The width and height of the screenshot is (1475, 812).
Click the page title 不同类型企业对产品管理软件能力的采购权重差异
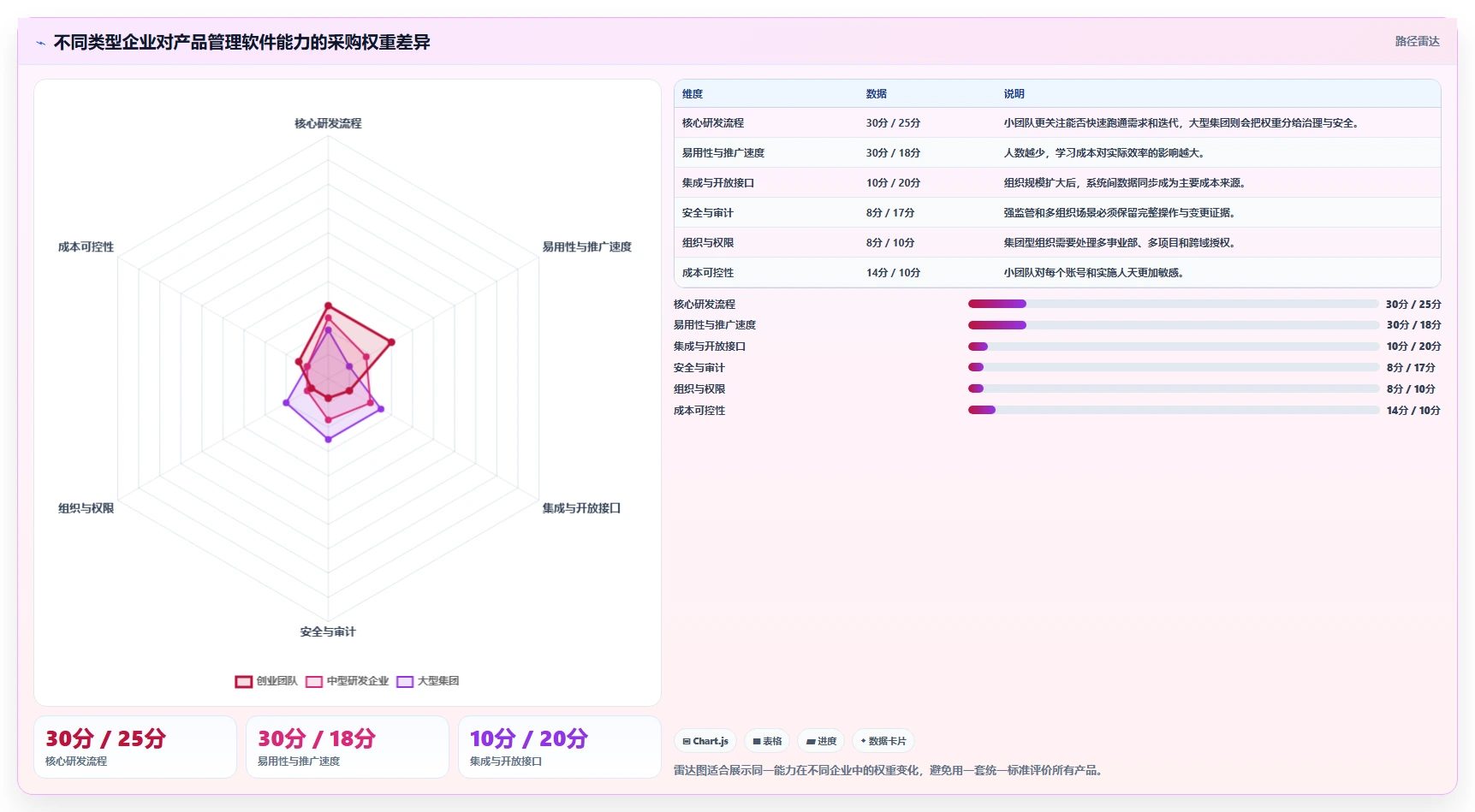pos(241,42)
